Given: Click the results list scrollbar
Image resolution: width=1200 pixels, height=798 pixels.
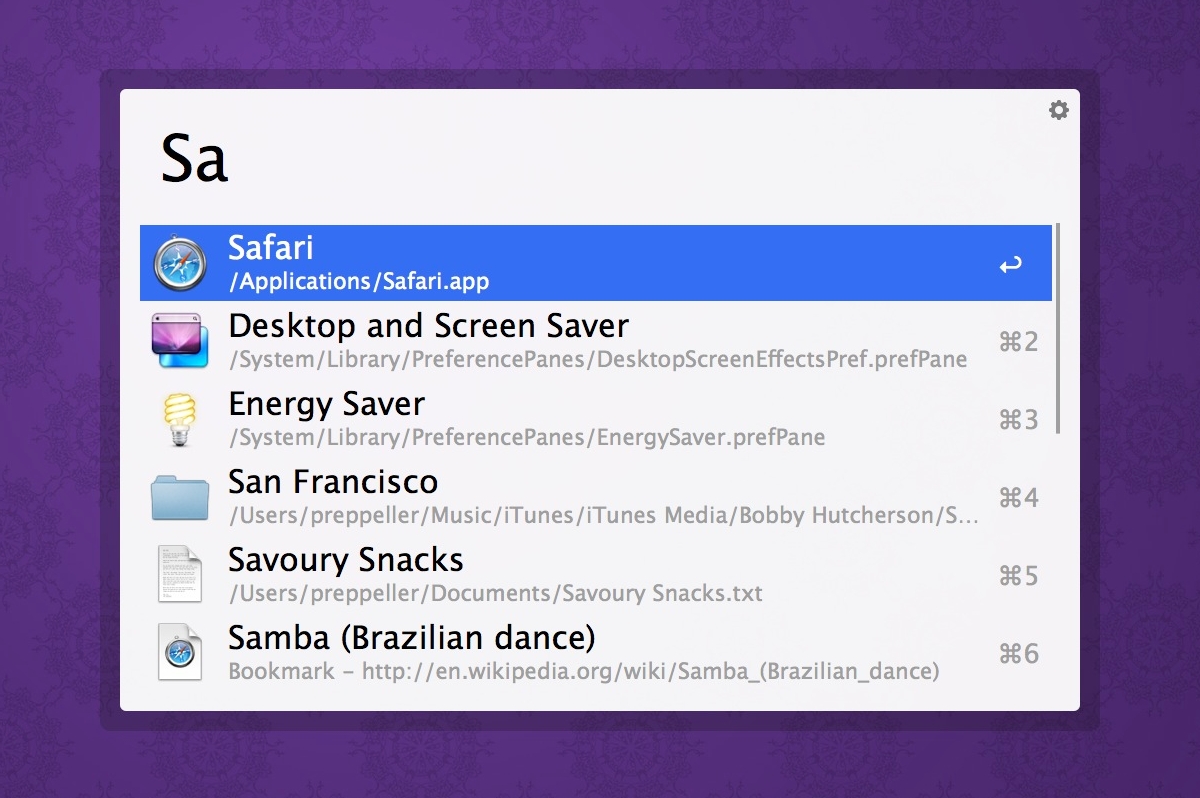Looking at the screenshot, I should click(1058, 328).
